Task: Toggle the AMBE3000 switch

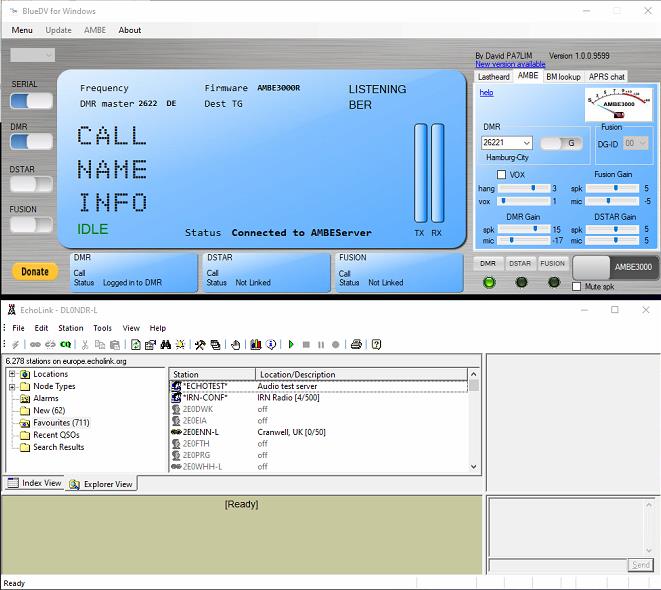Action: (x=615, y=267)
